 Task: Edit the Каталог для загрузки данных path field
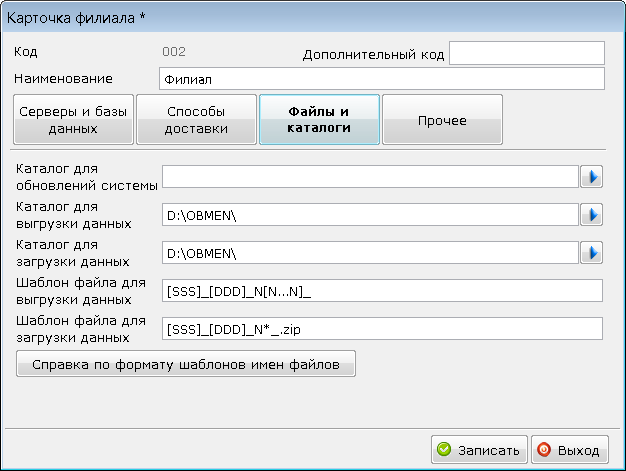[370, 253]
